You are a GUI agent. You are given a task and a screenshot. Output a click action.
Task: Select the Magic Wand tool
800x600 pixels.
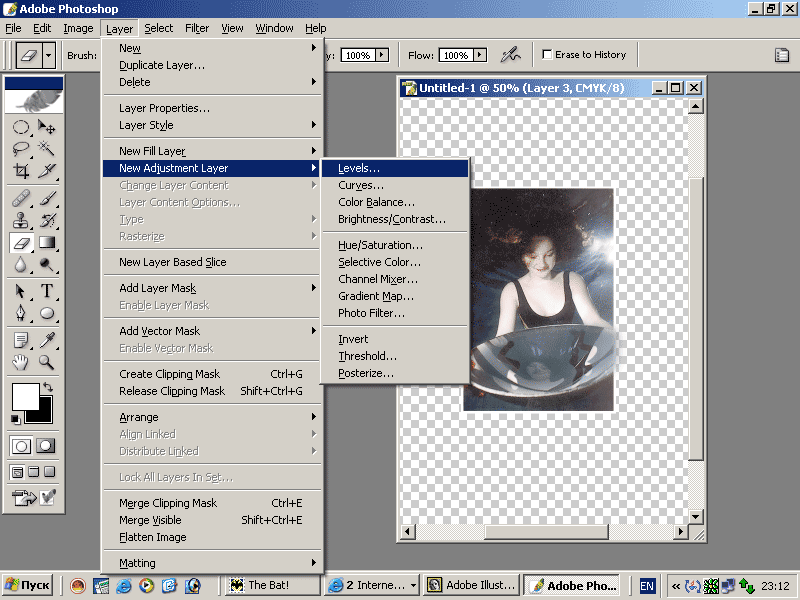click(47, 148)
